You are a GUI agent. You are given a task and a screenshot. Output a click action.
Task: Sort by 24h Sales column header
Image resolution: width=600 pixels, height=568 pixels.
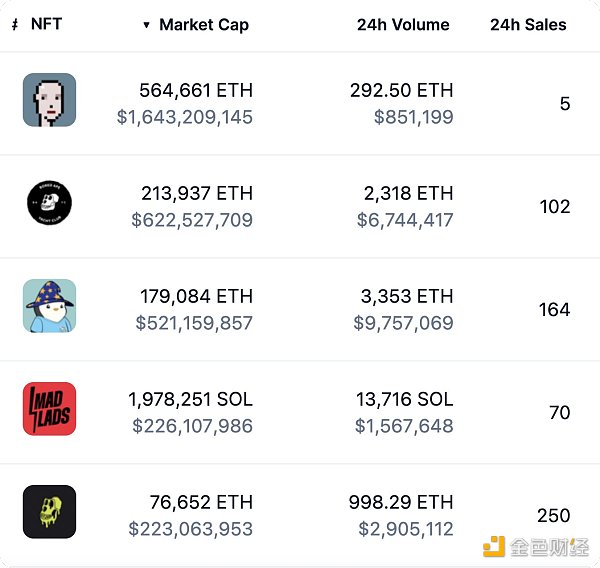(x=528, y=25)
